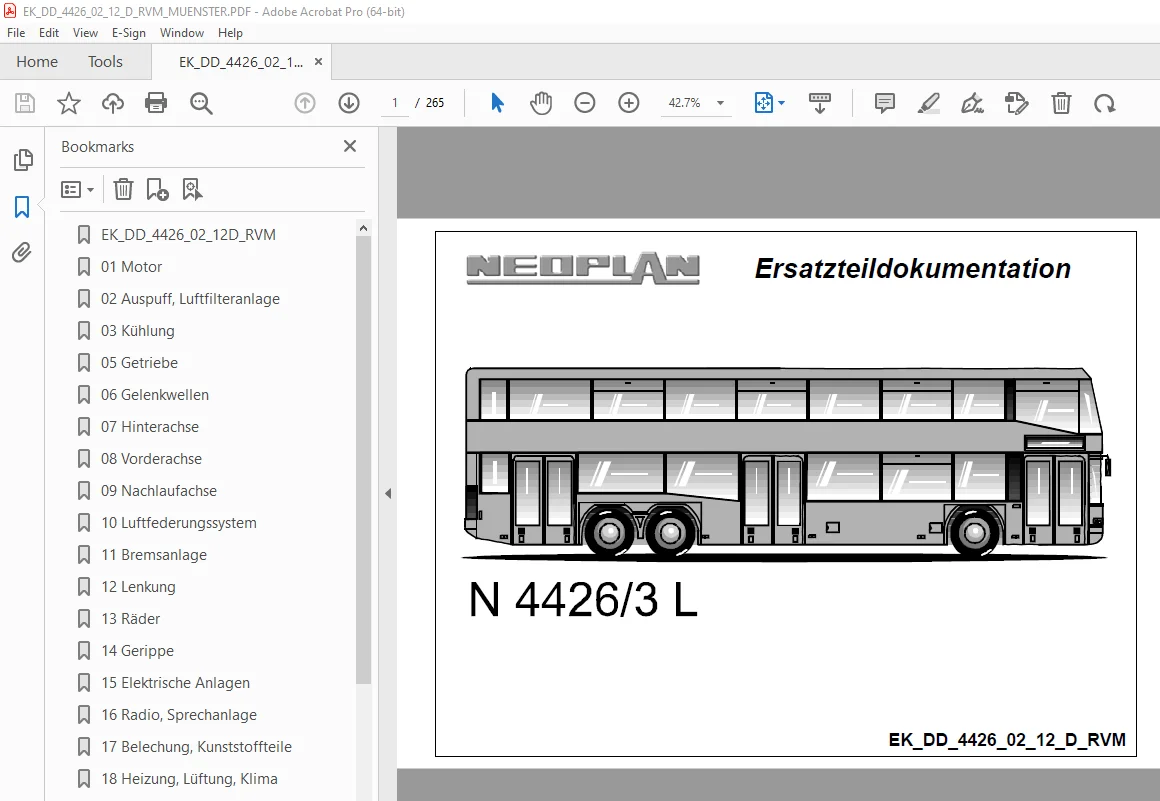The width and height of the screenshot is (1160, 801).
Task: Delete page with trash icon in toolbar
Action: (x=1061, y=103)
